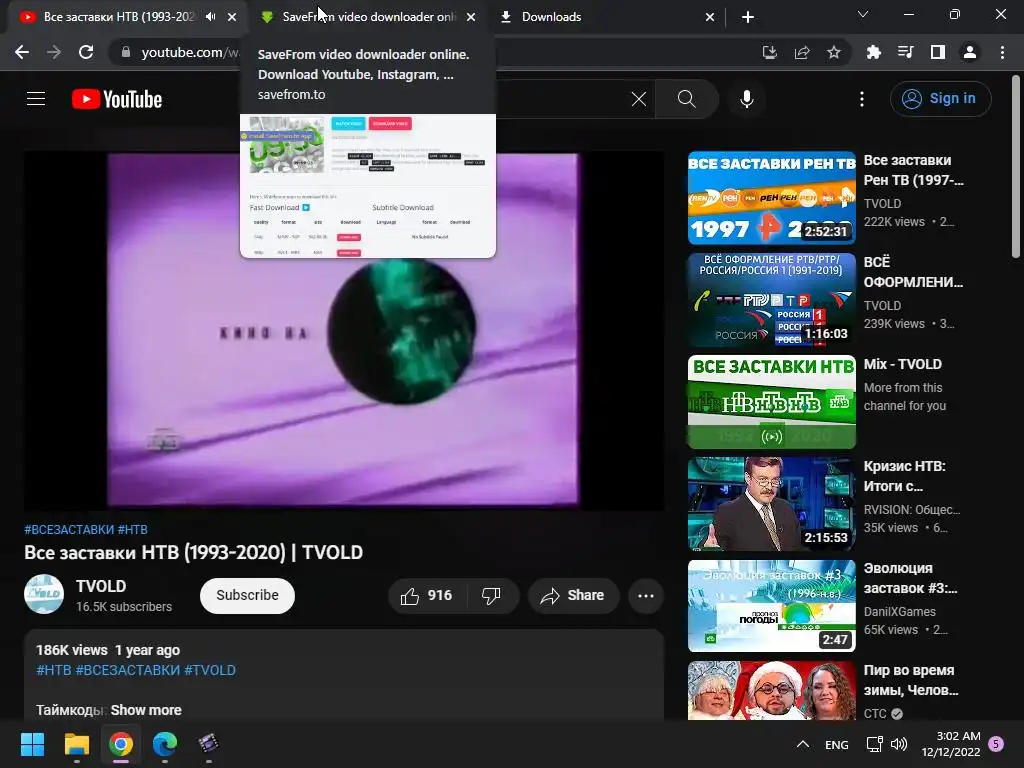Image resolution: width=1024 pixels, height=768 pixels.
Task: Open hashtag #ВСЕЗАСТАВКИ above the title
Action: (69, 530)
